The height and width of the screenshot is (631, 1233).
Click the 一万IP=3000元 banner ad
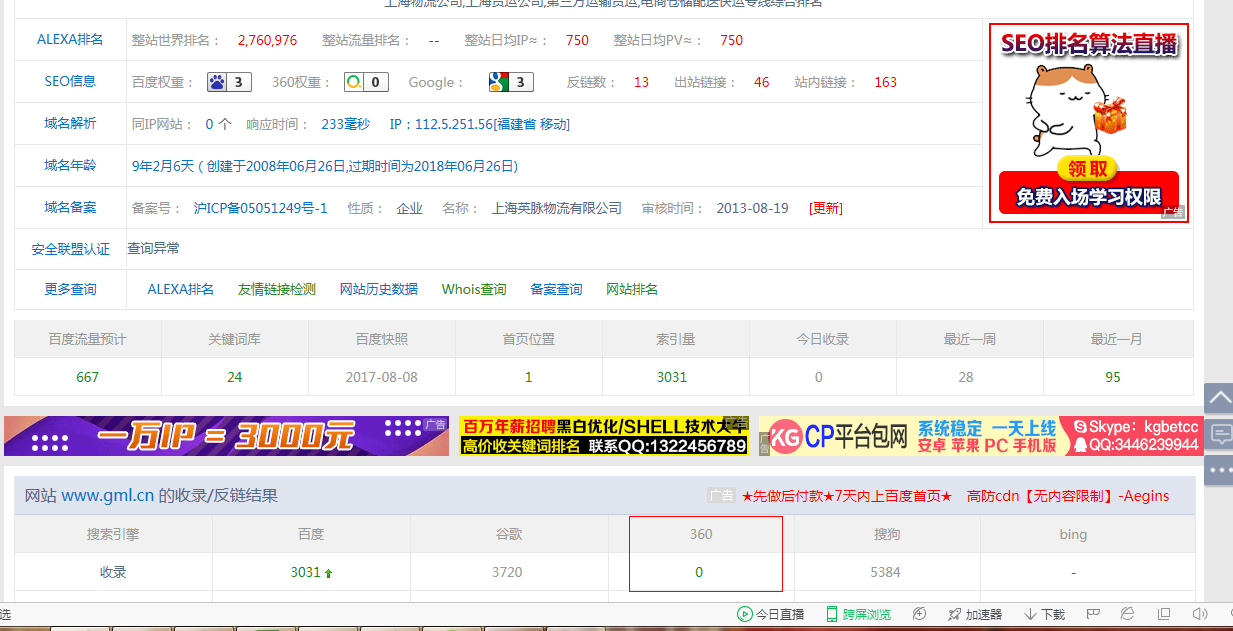pyautogui.click(x=227, y=436)
